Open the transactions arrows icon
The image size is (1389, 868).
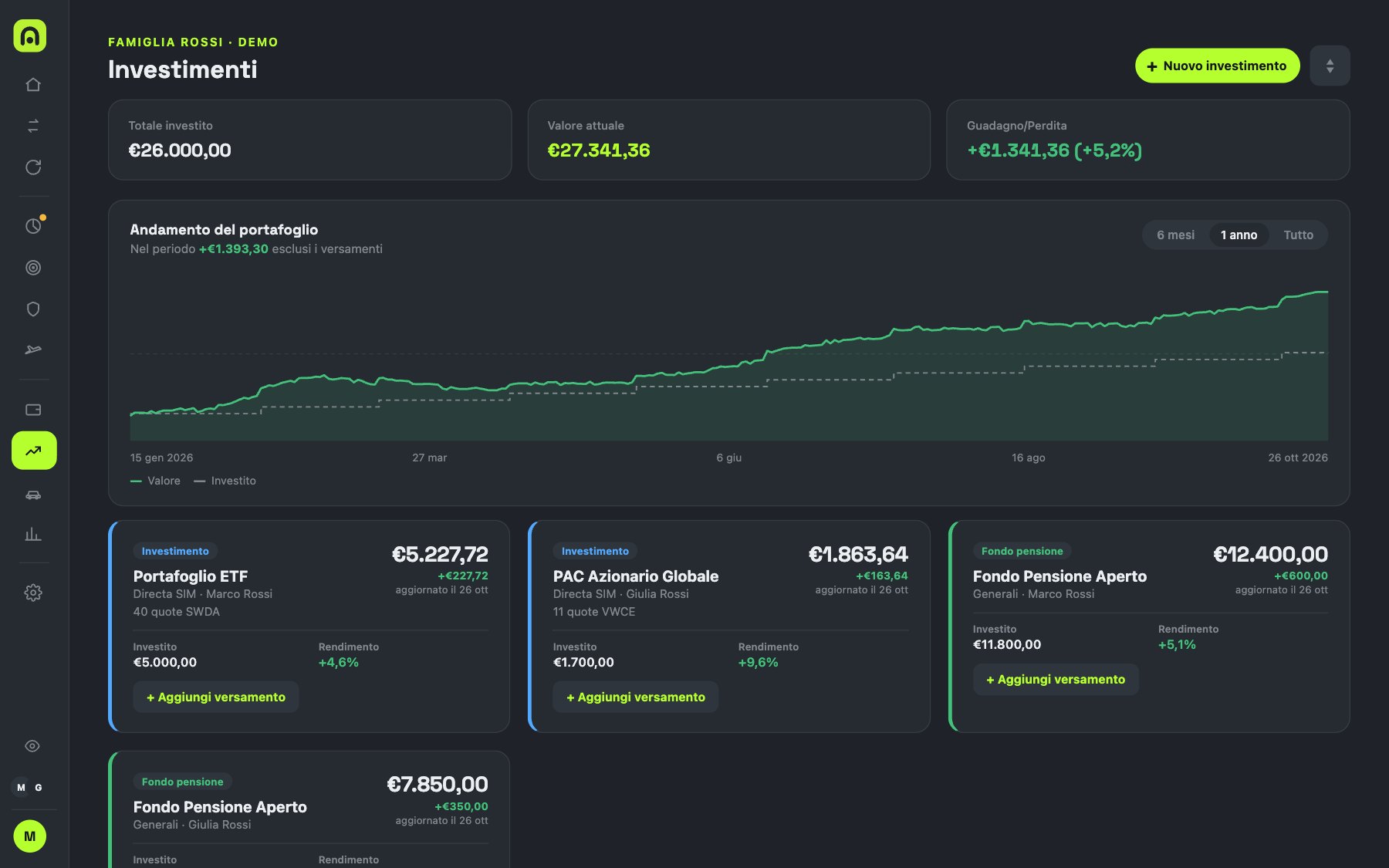coord(33,126)
